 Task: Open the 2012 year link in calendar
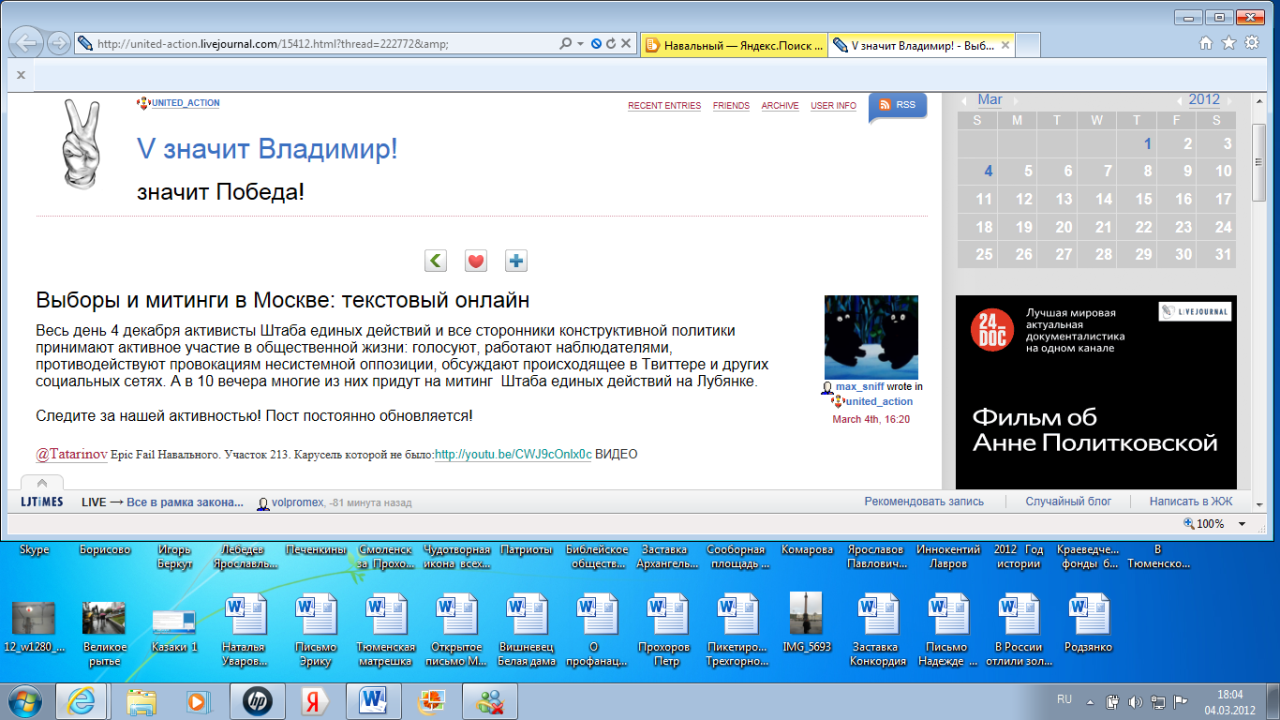(x=1204, y=99)
